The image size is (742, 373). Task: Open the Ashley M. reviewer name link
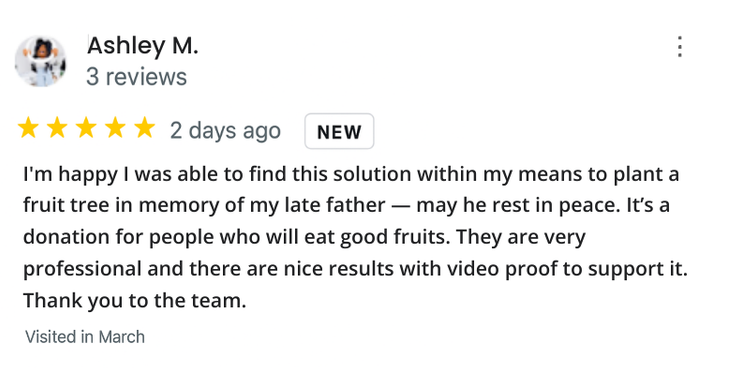(x=142, y=46)
